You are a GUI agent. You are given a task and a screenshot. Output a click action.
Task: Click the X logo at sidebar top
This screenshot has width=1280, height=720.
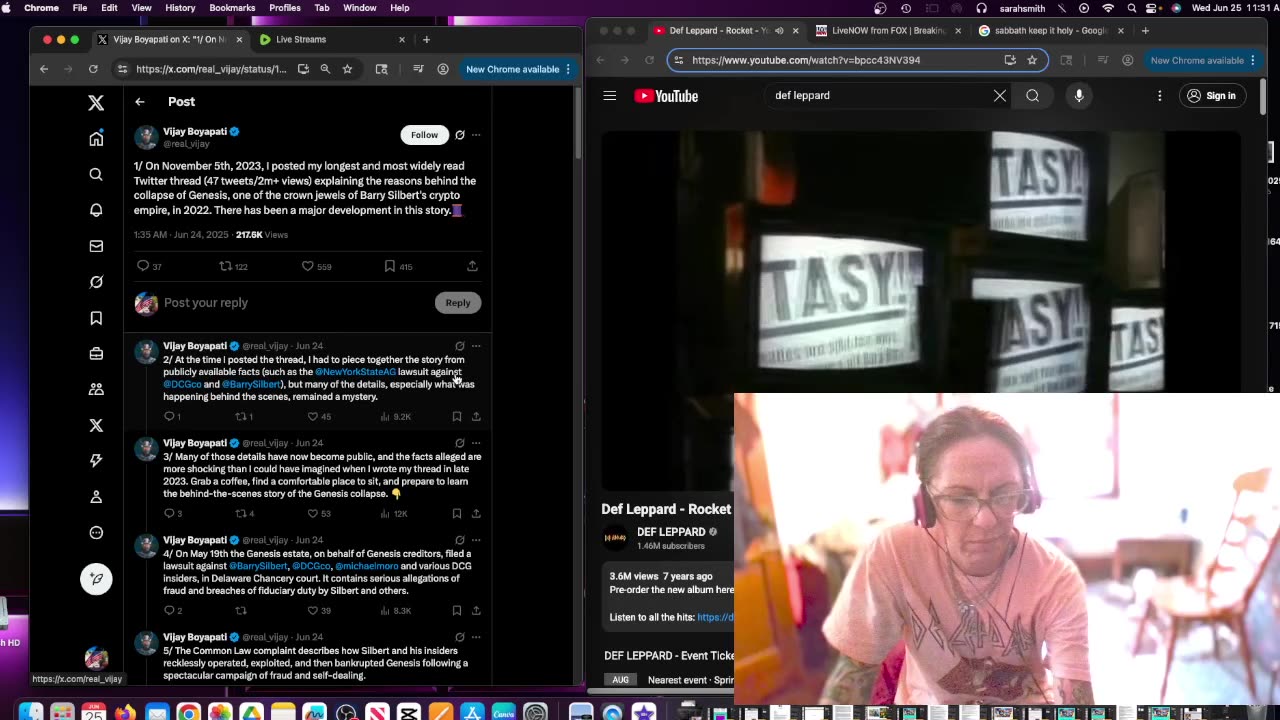pos(96,102)
